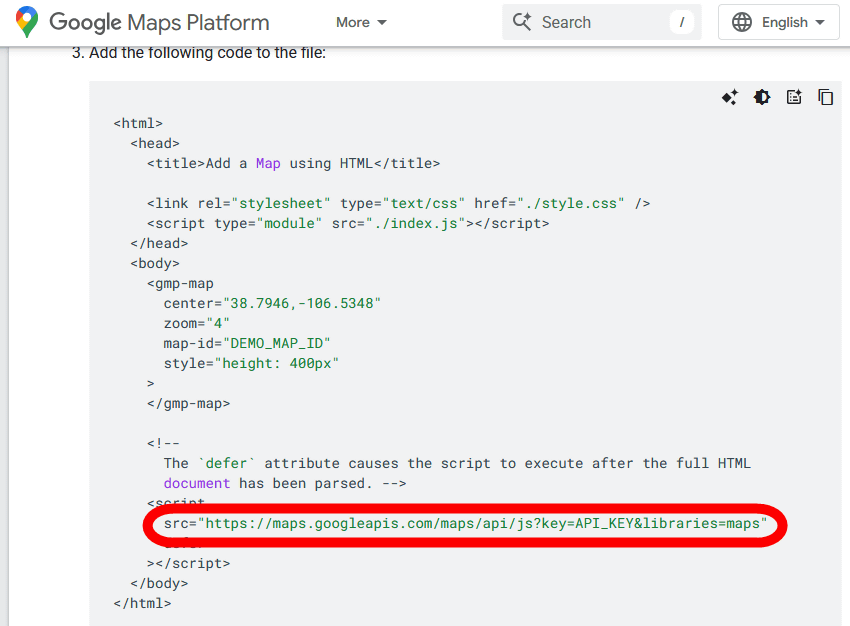The image size is (850, 626).
Task: Click the caret arrow beside More
Action: click(382, 23)
